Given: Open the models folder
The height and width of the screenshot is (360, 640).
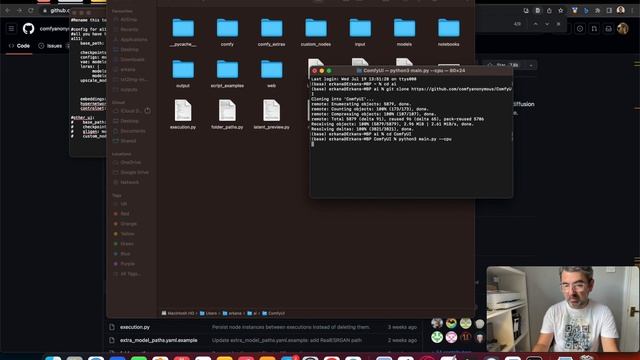Looking at the screenshot, I should (404, 28).
